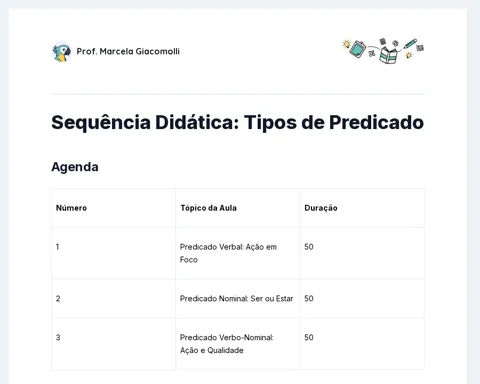Image resolution: width=480 pixels, height=384 pixels.
Task: Select the Predicado Verbo-Nominal topic cell
Action: [x=237, y=344]
